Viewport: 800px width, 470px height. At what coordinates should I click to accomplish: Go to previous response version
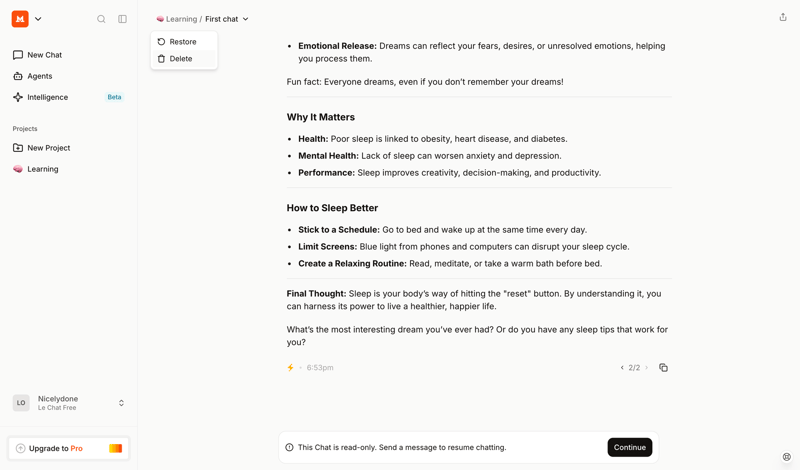tap(622, 368)
